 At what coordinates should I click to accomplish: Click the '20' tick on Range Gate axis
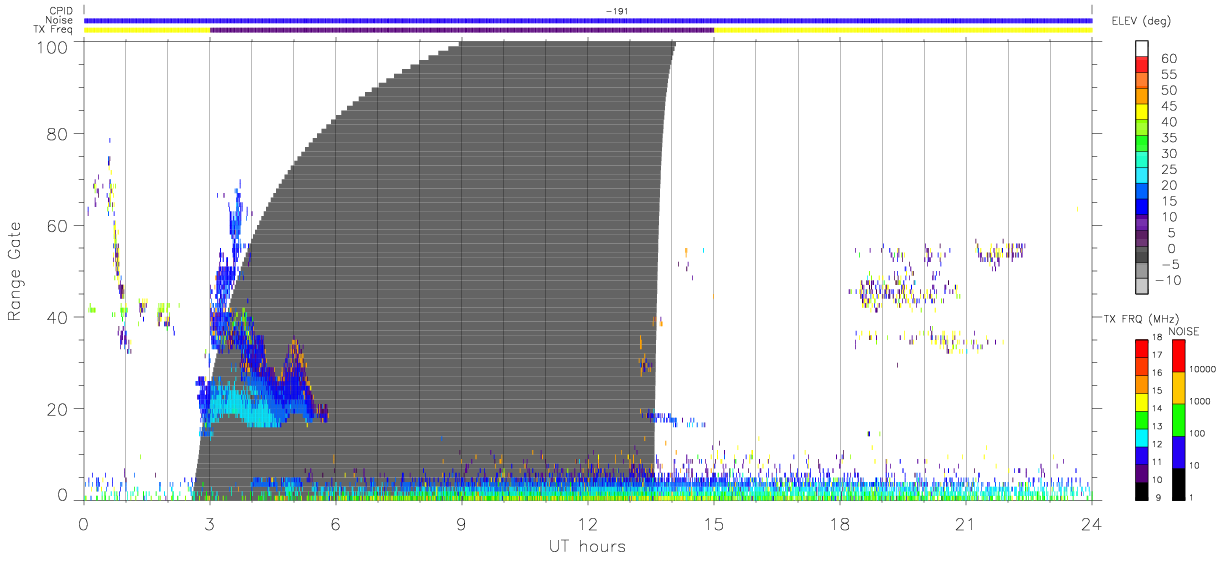coord(58,409)
